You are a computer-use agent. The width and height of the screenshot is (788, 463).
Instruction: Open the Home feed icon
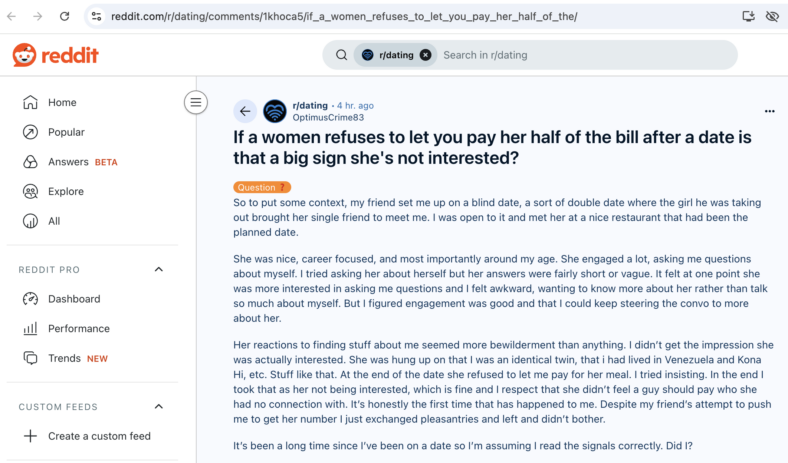pos(30,102)
